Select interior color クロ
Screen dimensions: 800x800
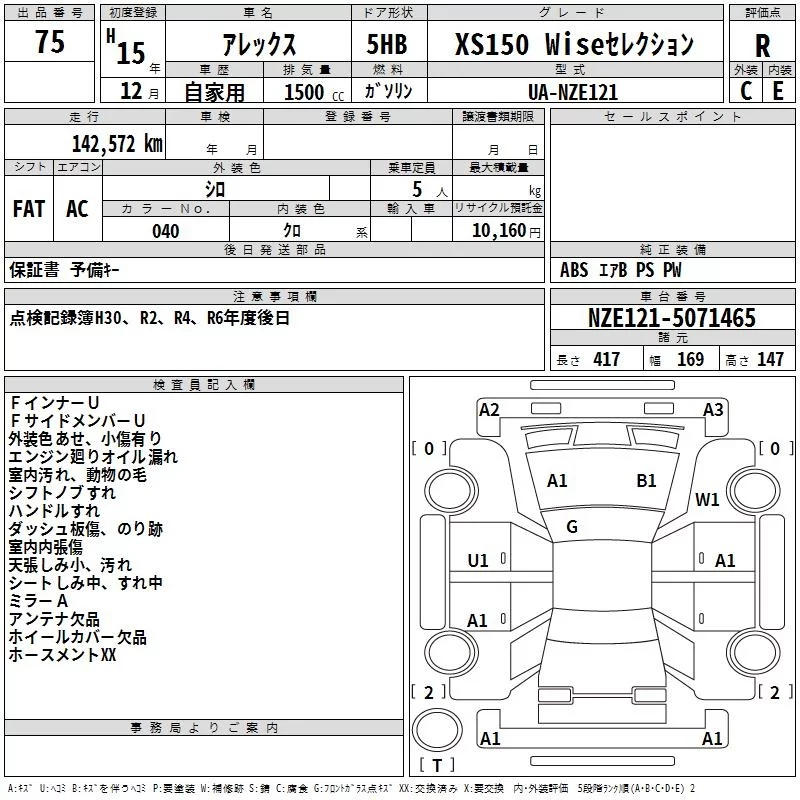[292, 230]
